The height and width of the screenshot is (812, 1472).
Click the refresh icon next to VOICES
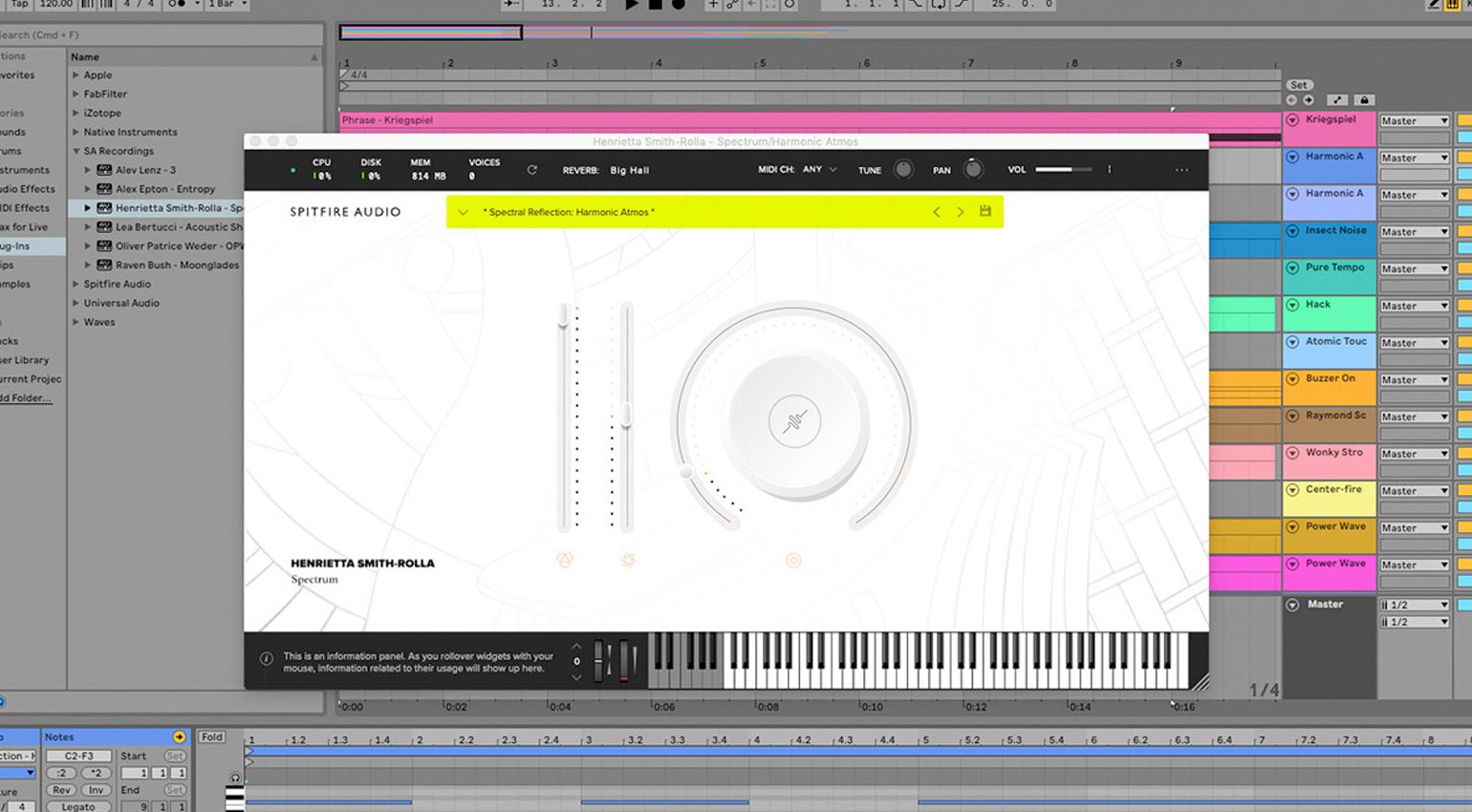(532, 170)
